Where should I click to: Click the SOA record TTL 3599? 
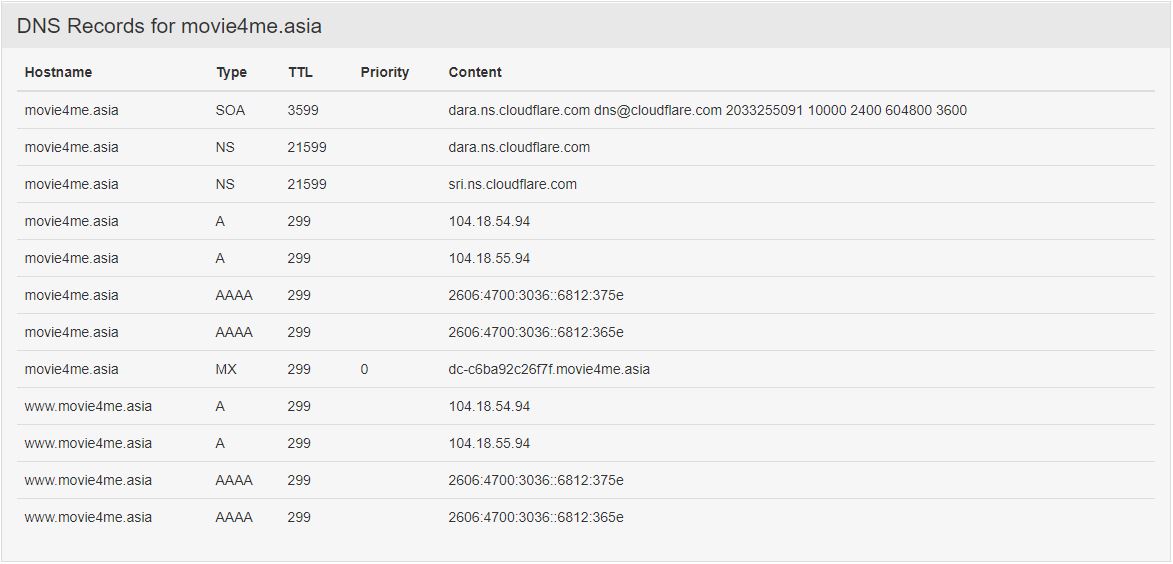click(303, 110)
